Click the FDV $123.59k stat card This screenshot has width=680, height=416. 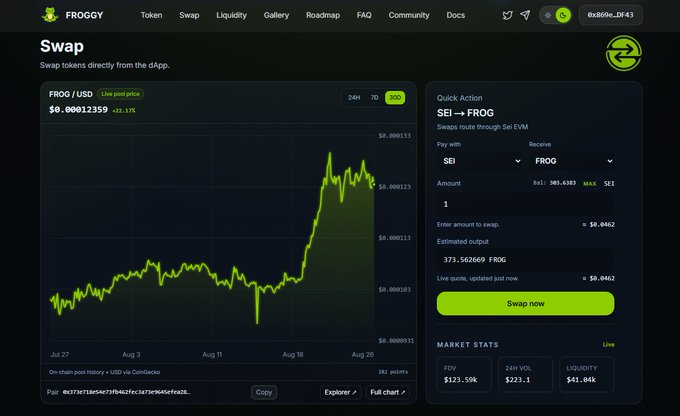click(x=464, y=374)
